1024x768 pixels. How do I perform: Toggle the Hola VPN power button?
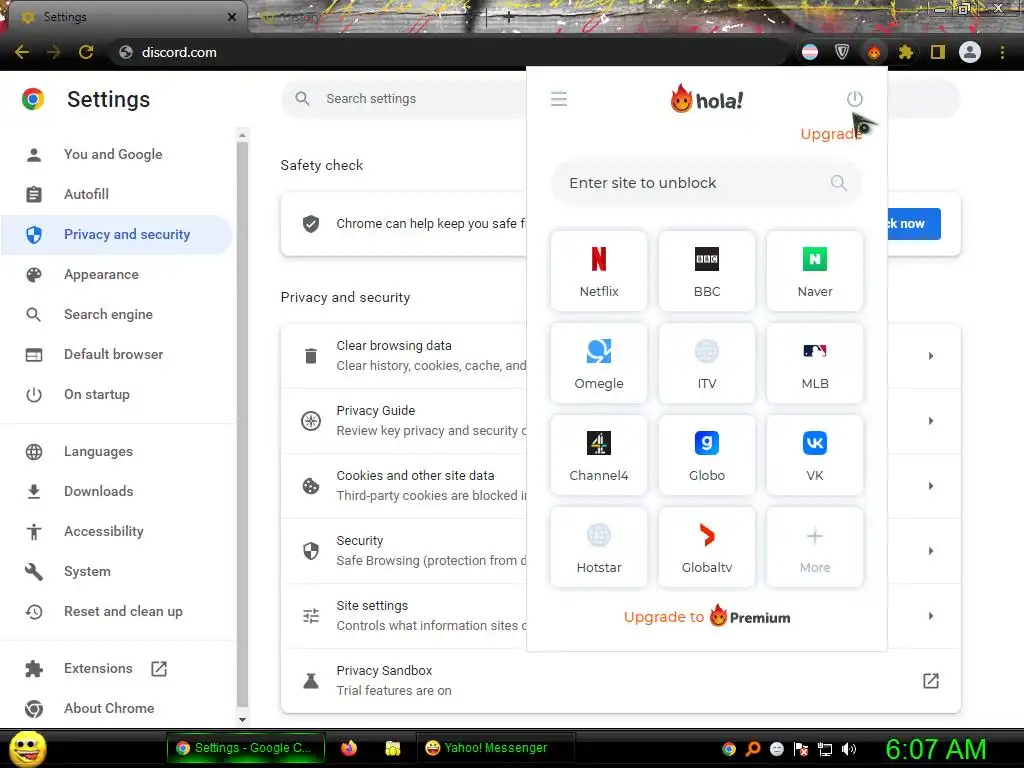[x=854, y=99]
